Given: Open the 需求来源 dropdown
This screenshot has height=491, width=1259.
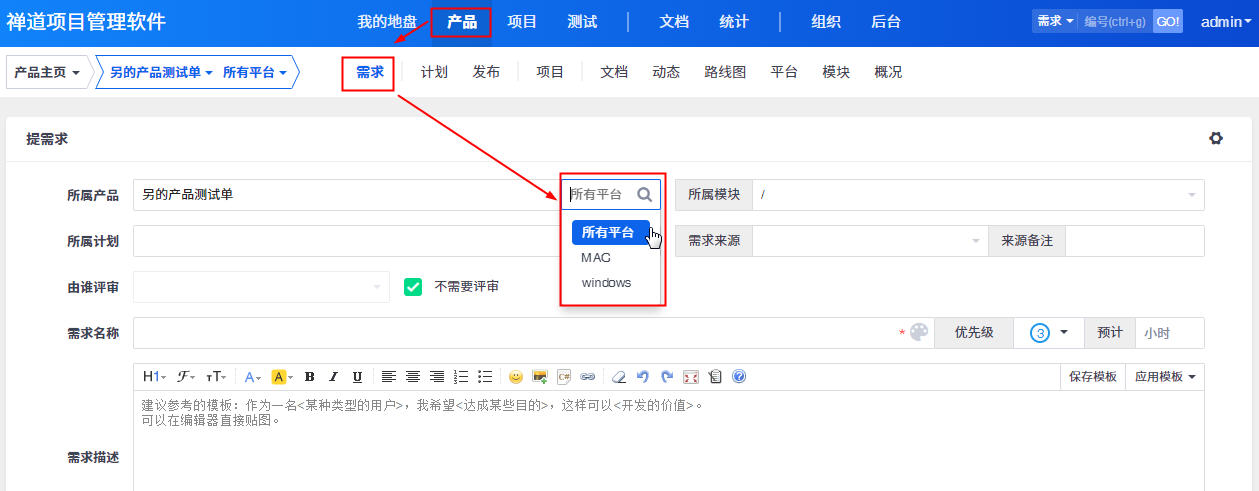Looking at the screenshot, I should click(870, 241).
